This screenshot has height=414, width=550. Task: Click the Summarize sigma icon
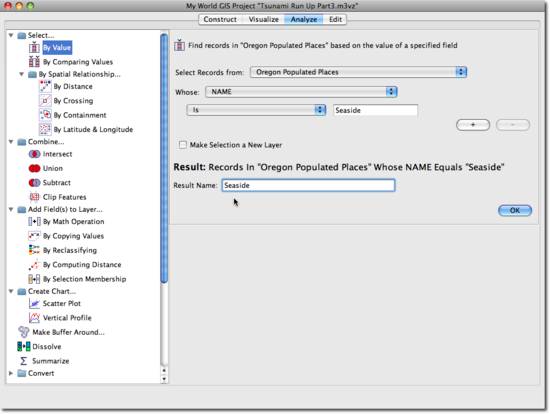click(24, 361)
